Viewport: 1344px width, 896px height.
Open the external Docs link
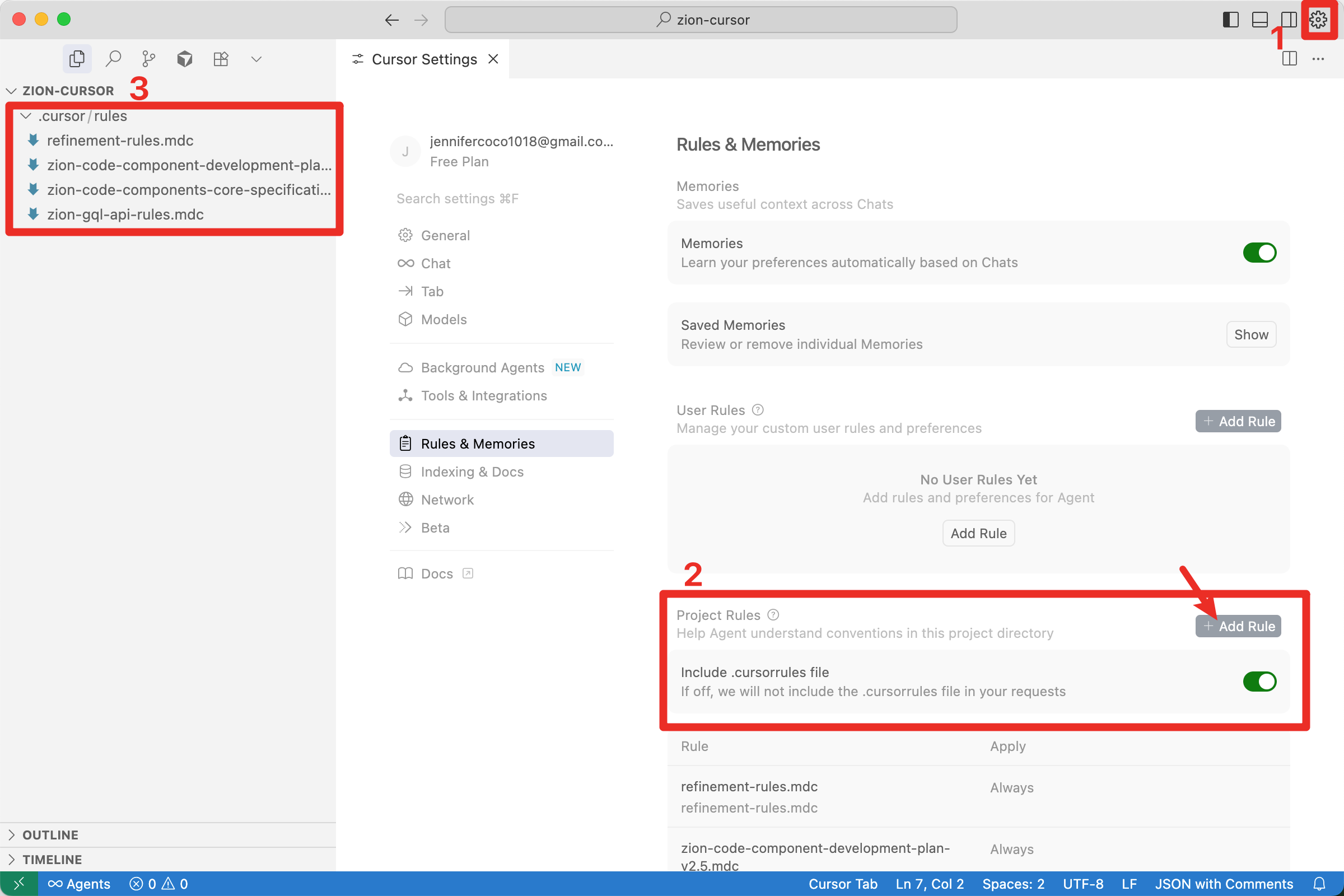click(x=502, y=573)
